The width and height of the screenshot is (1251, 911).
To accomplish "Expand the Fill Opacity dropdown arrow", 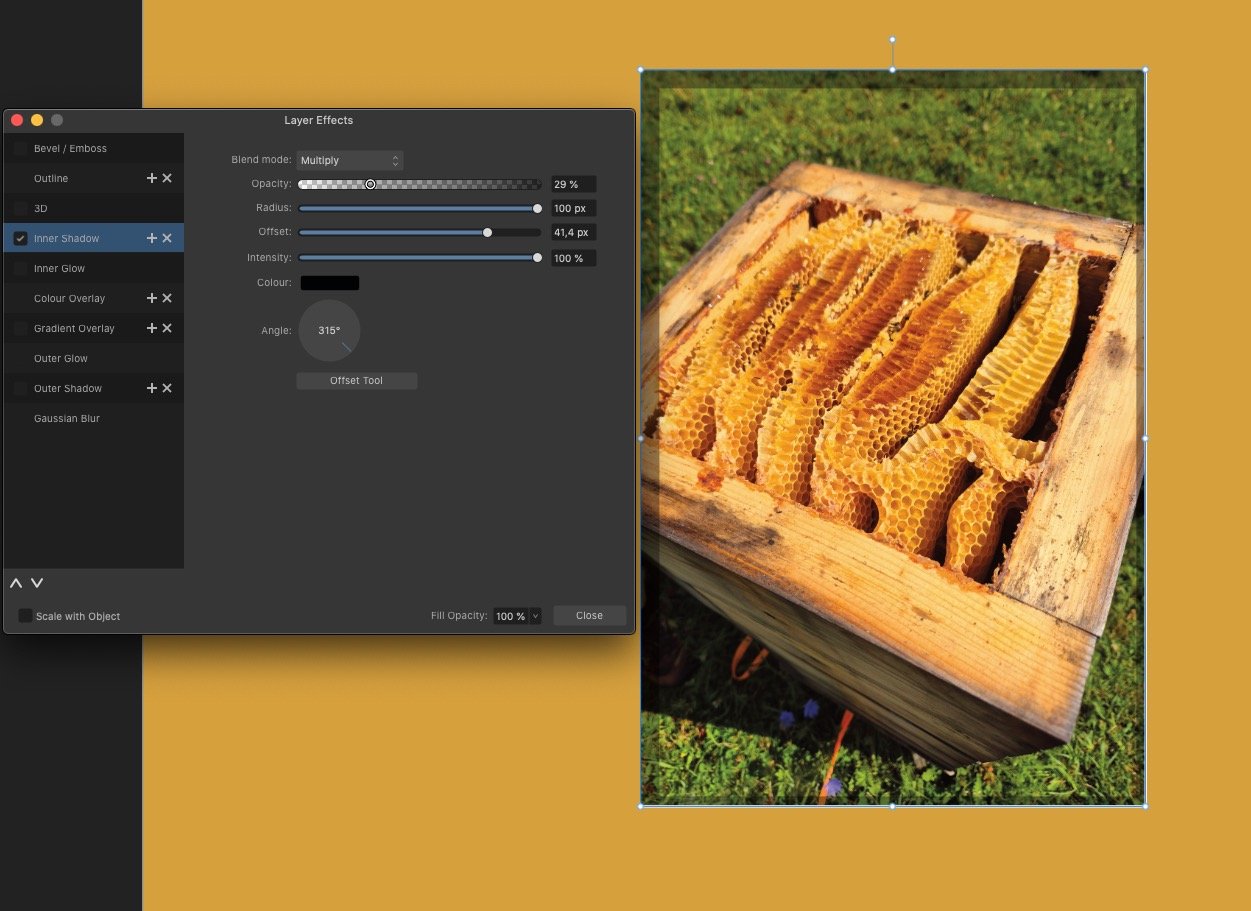I will [536, 616].
